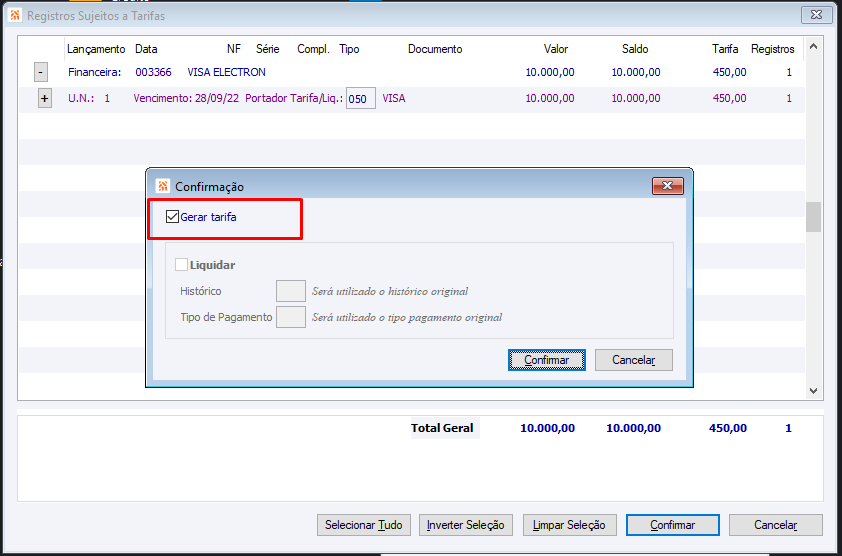The image size is (842, 556).
Task: Click the Vencimento: 28/09/22 text
Action: [x=186, y=98]
